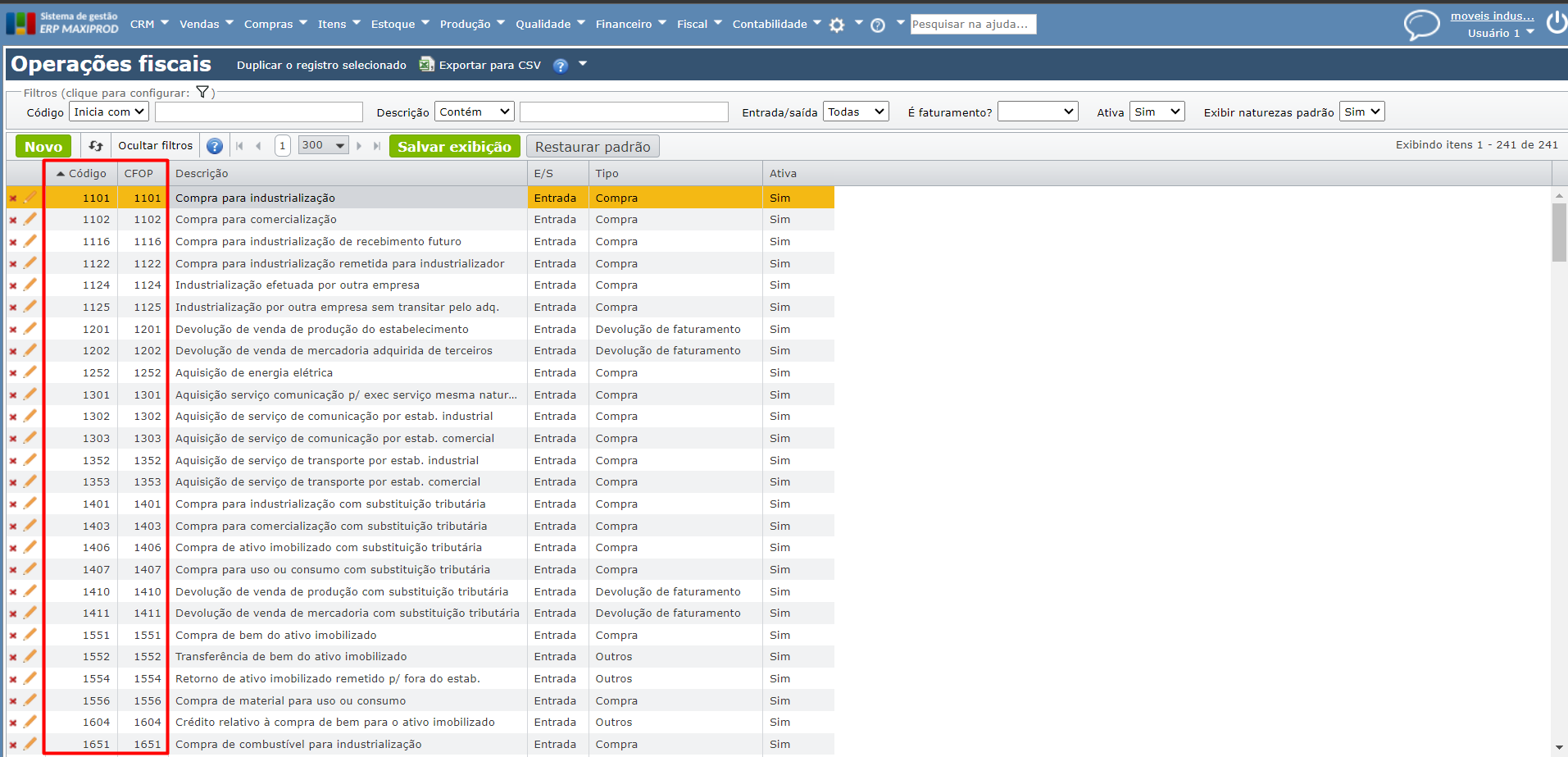1568x757 pixels.
Task: Click the Descrição filter text field
Action: [624, 112]
